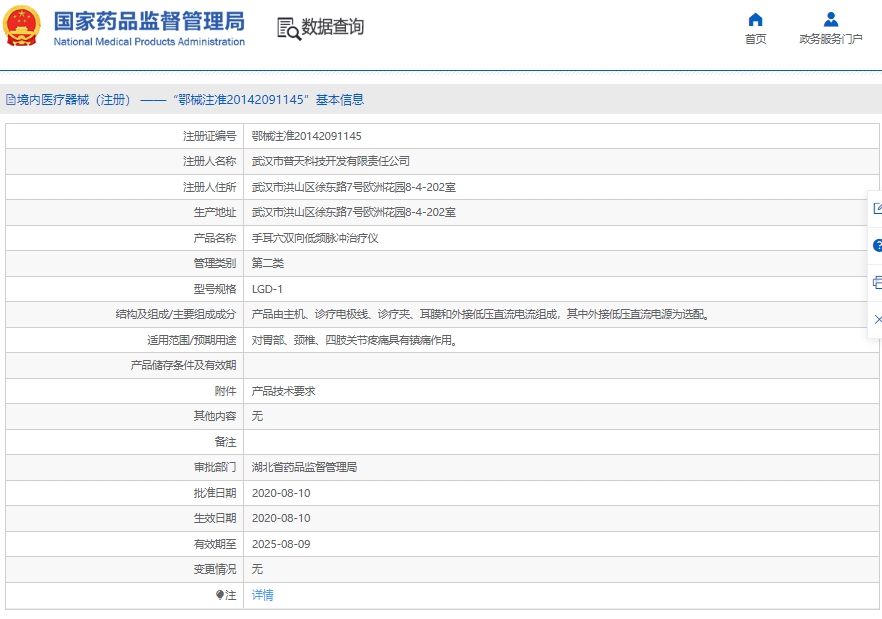Click 数据查询 text label

[x=332, y=27]
